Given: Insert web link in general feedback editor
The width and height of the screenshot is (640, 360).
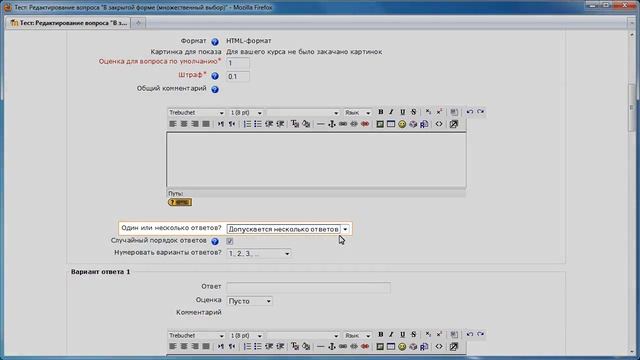Looking at the screenshot, I should click(x=342, y=124).
